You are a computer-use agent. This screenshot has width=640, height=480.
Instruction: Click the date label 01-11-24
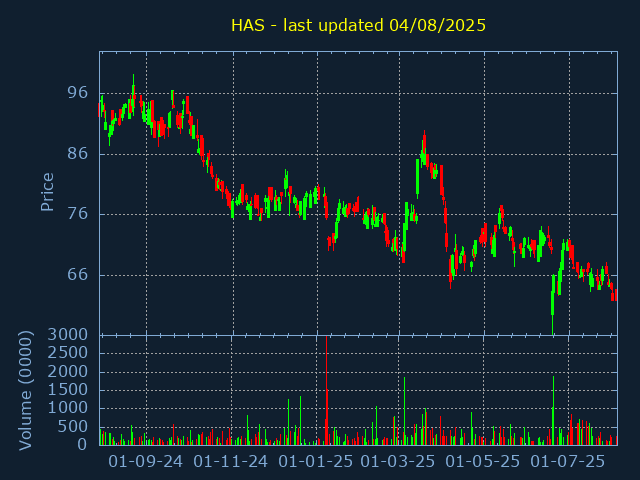(231, 462)
